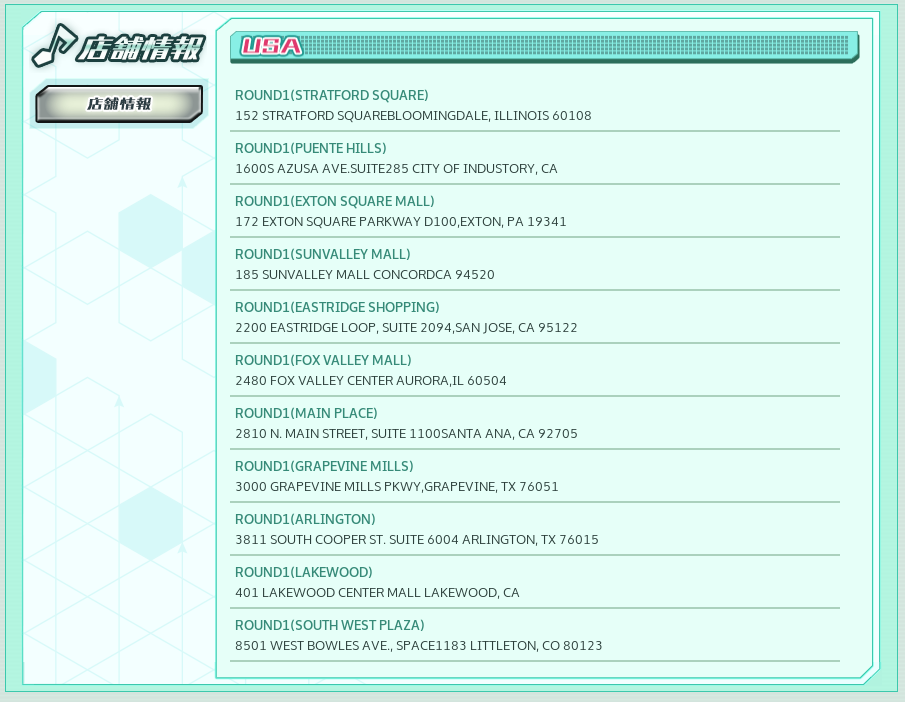Select ROUND1(ARLINGTON) store name
The width and height of the screenshot is (905, 702).
[305, 520]
